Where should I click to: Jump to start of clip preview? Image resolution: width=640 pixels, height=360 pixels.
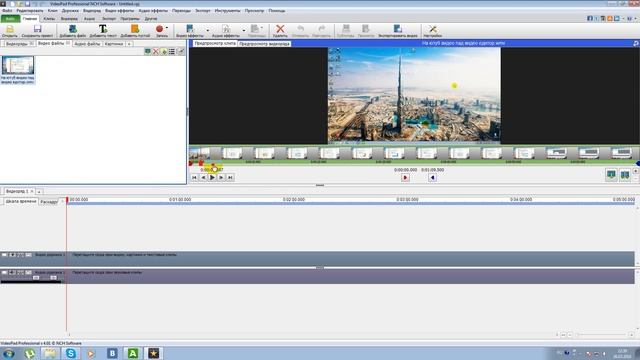194,178
